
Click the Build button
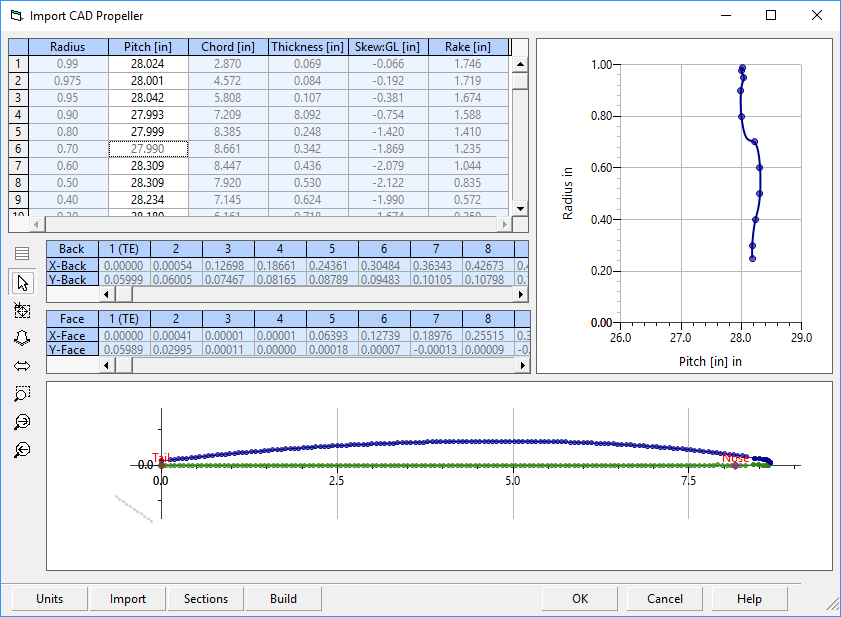(283, 599)
